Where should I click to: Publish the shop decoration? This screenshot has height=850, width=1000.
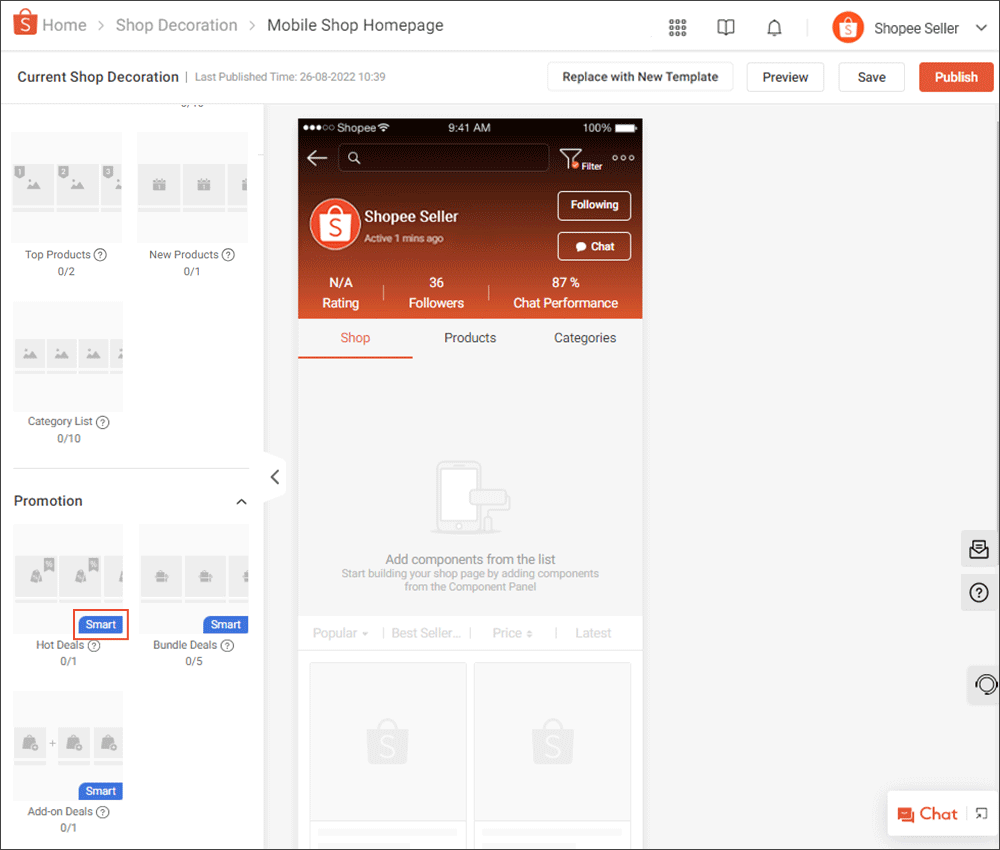click(x=955, y=76)
